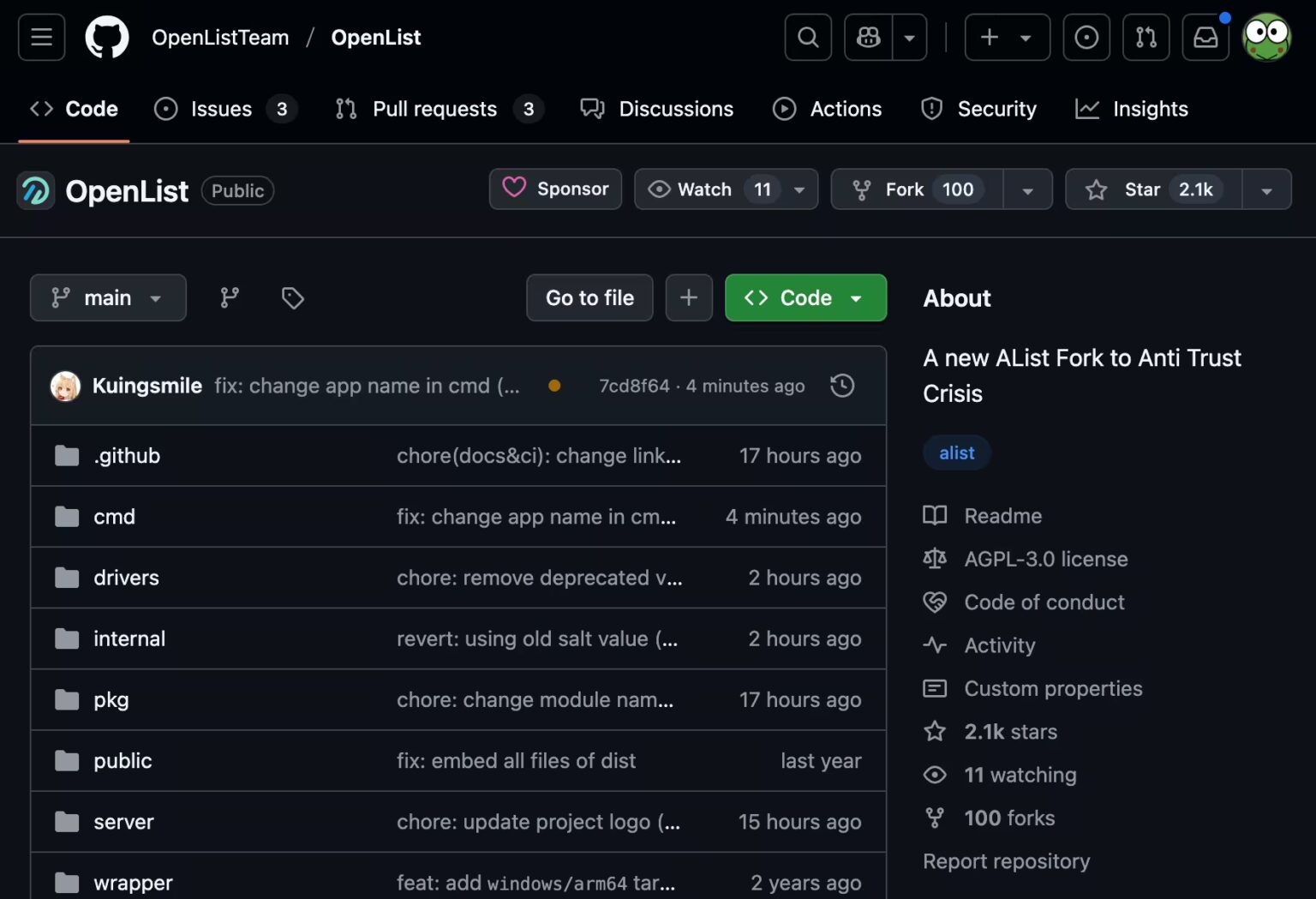Screen dimensions: 1316x899
Task: Open commit history clock icon
Action: pos(842,386)
